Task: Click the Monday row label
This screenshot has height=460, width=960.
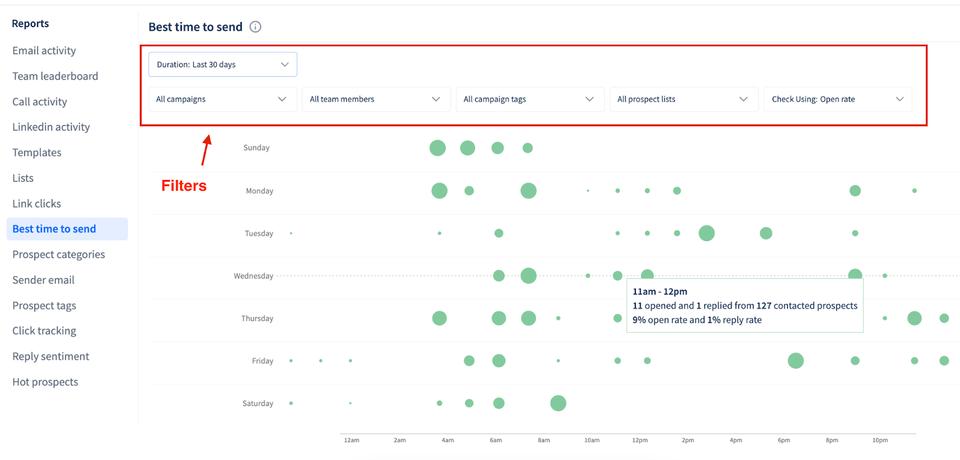Action: (x=260, y=191)
